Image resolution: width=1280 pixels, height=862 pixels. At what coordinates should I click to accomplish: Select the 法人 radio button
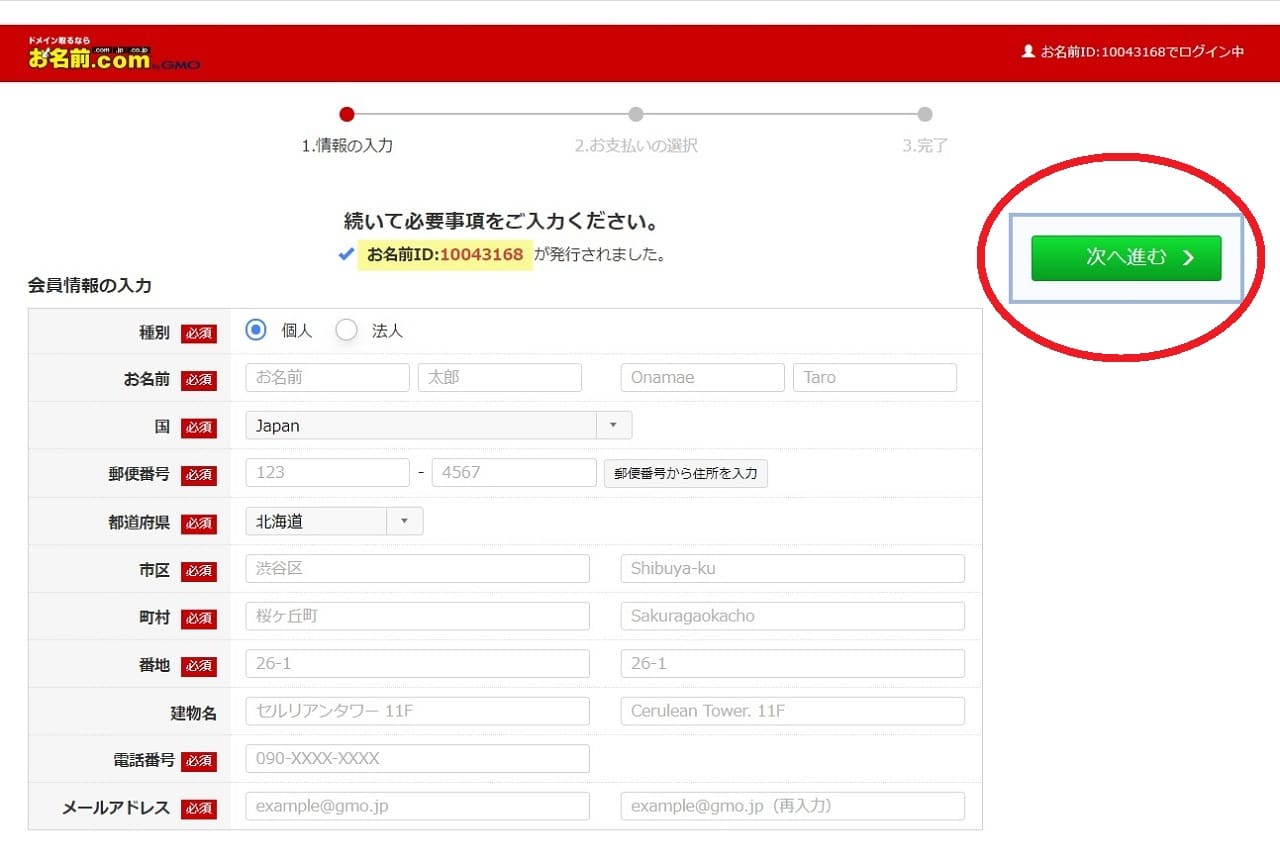point(346,330)
